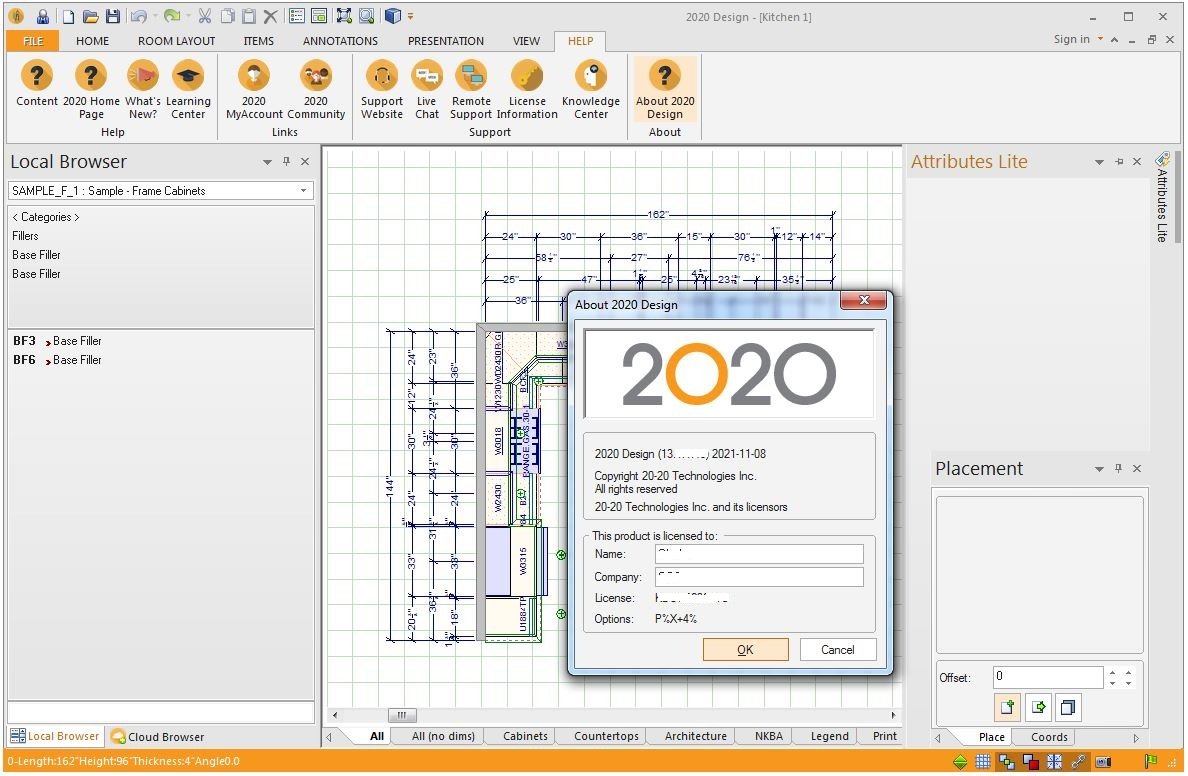Open the 3D cube rendering view
The width and height of the screenshot is (1188, 776).
pyautogui.click(x=392, y=16)
